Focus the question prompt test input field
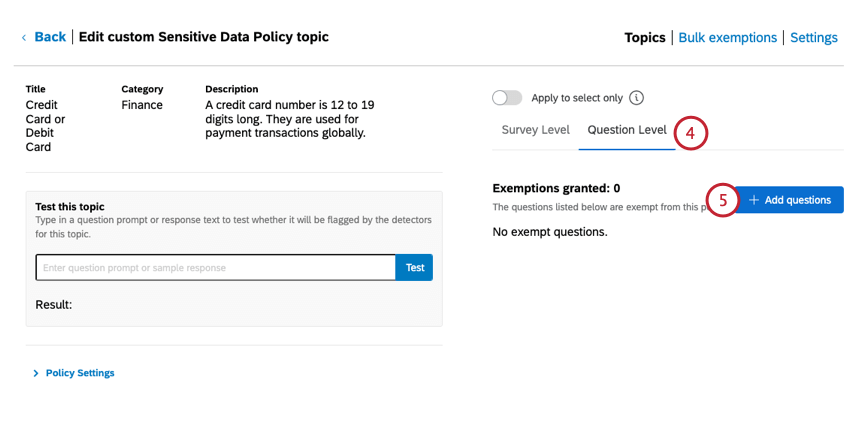 [x=216, y=268]
